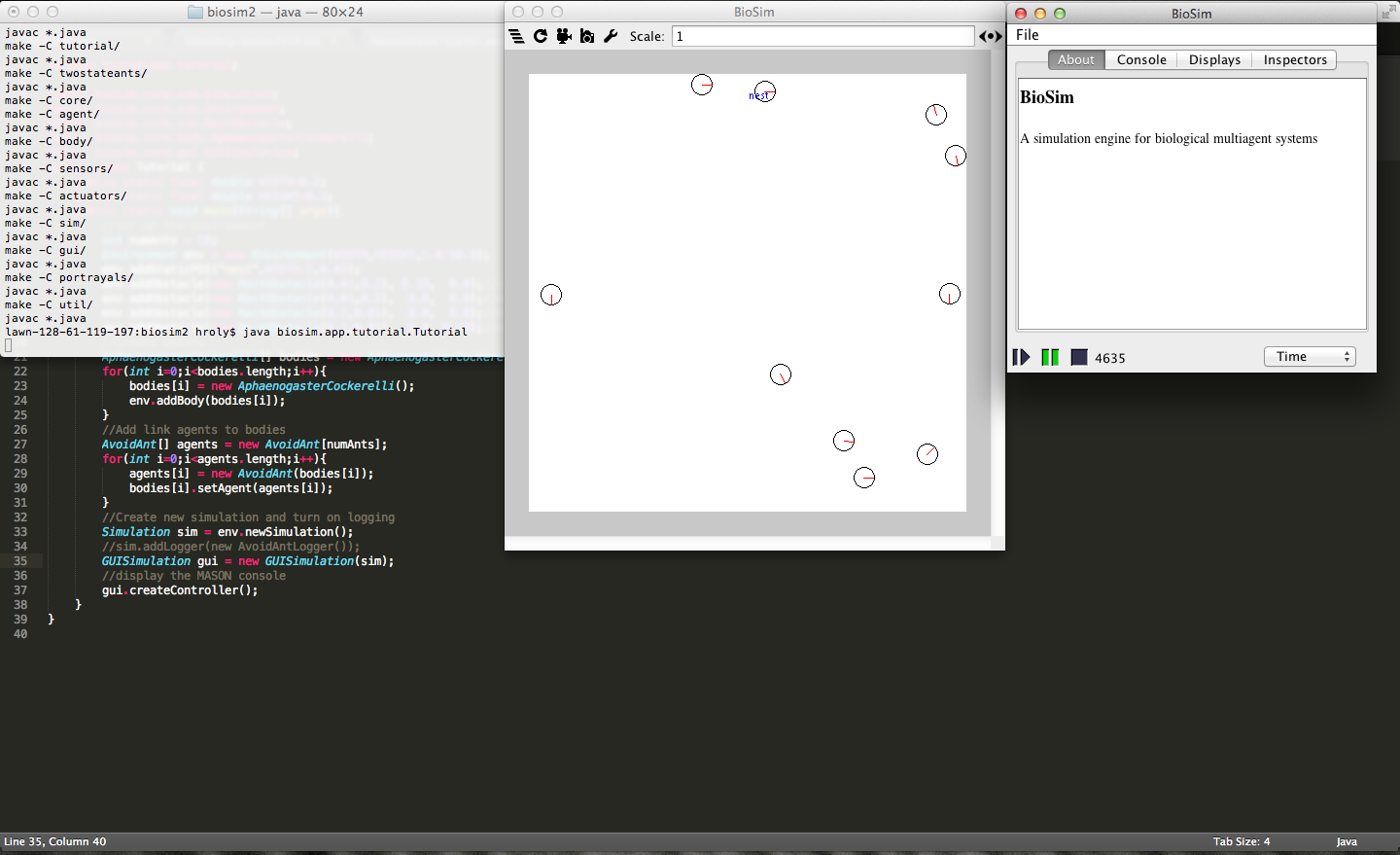This screenshot has width=1400, height=855.
Task: Switch to the Console tab
Action: coord(1141,59)
